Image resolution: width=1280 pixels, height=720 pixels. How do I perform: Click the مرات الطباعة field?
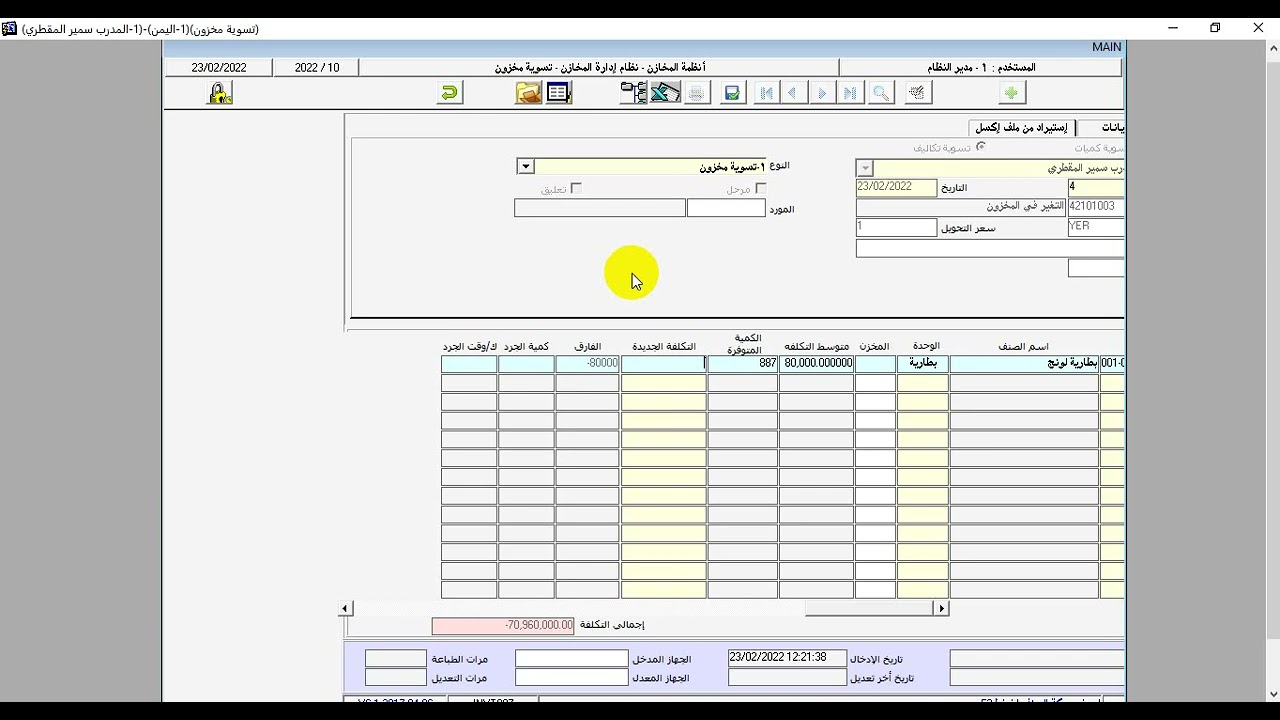pos(395,659)
